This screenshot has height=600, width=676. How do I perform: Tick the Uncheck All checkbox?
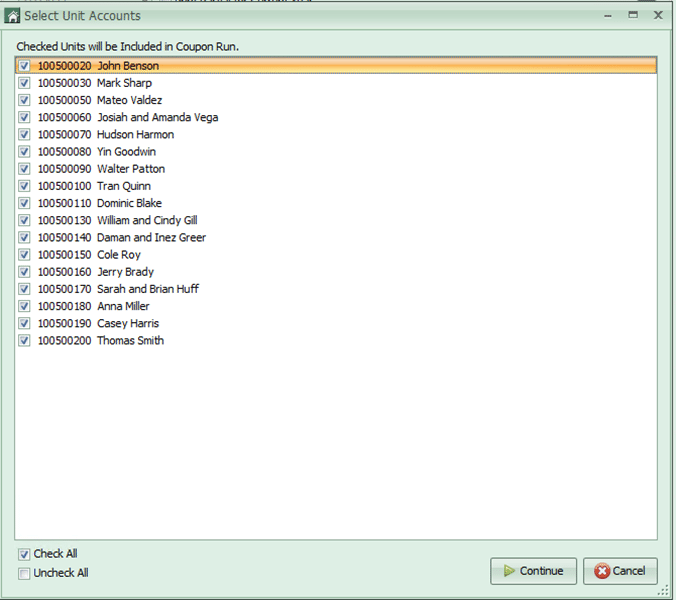[24, 573]
